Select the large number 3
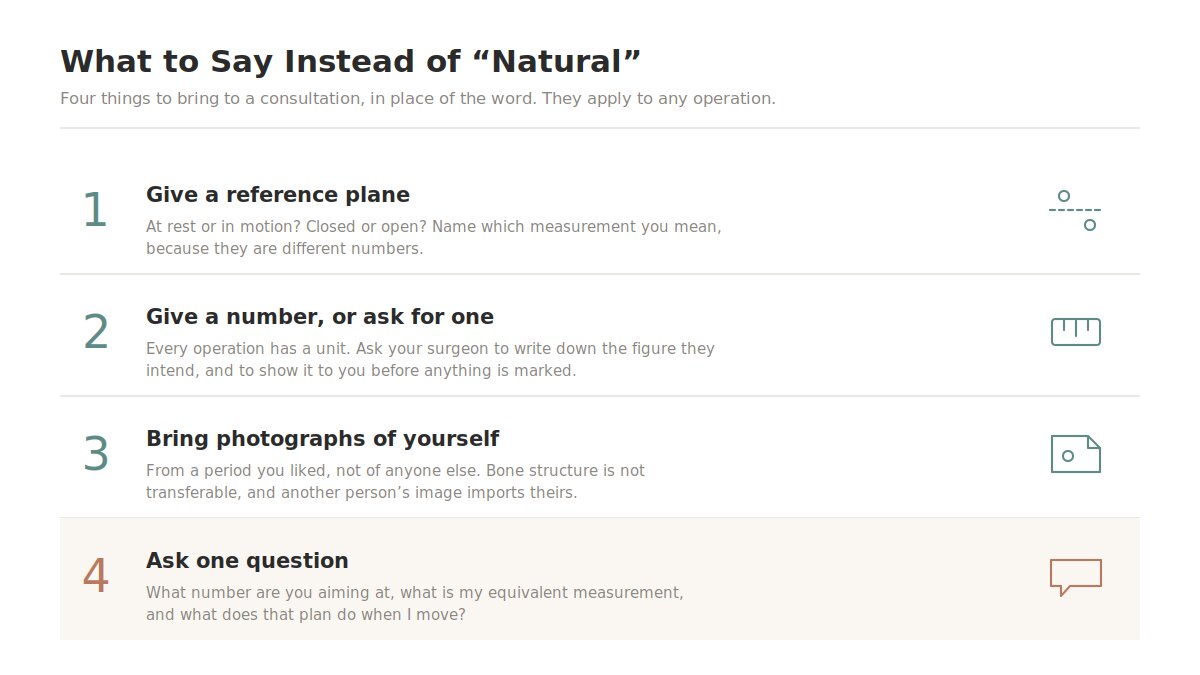This screenshot has width=1200, height=675. 95,455
